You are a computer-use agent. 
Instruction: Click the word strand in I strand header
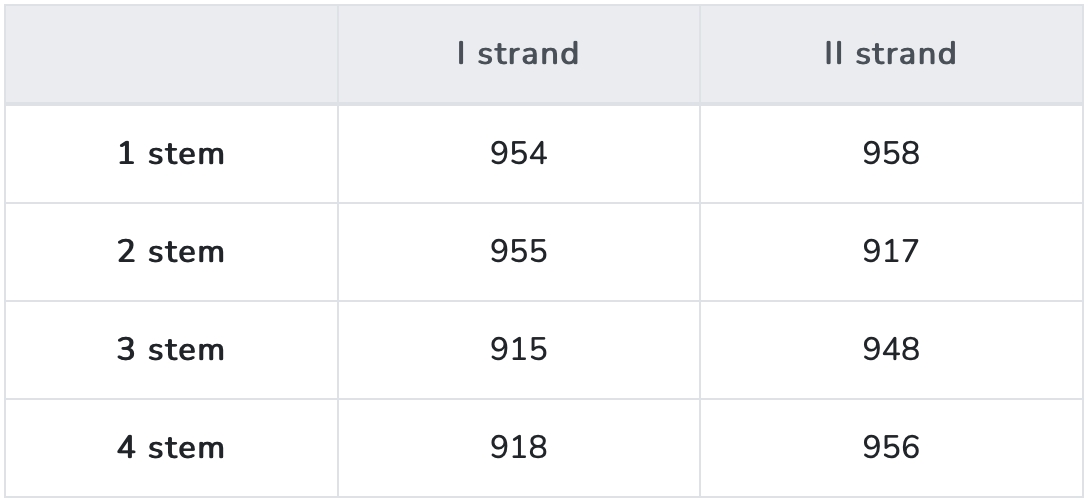528,54
